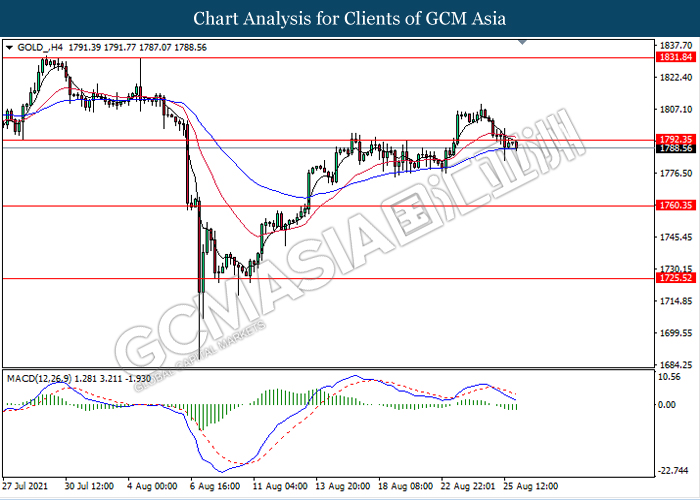Viewport: 700px width, 500px height.
Task: Click the 10.56 MACD scale value
Action: pyautogui.click(x=671, y=377)
